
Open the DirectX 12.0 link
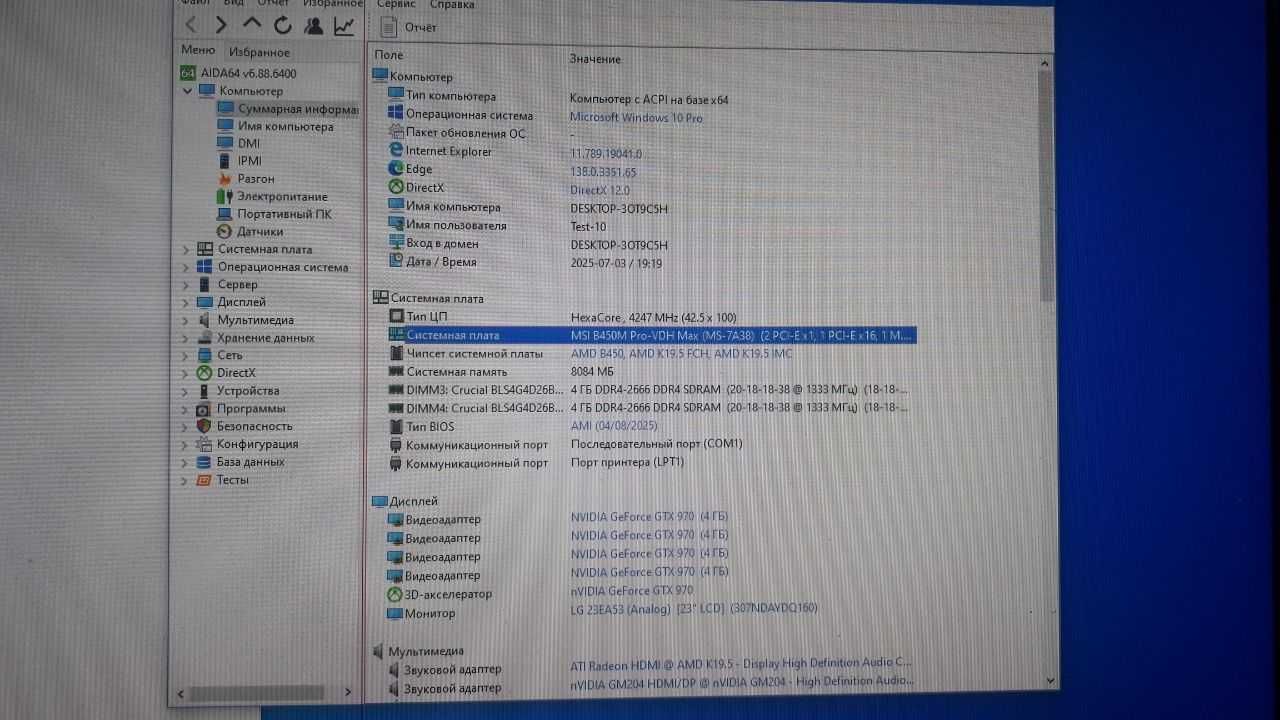click(x=600, y=190)
